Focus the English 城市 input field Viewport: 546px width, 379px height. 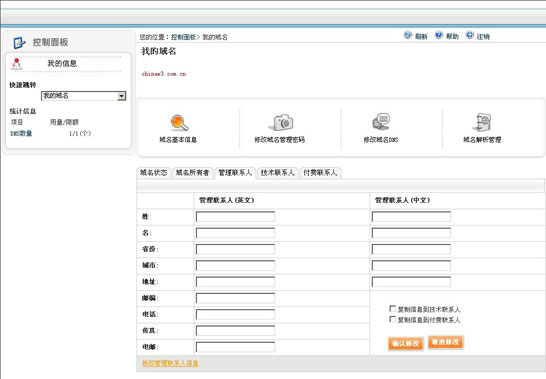point(235,265)
